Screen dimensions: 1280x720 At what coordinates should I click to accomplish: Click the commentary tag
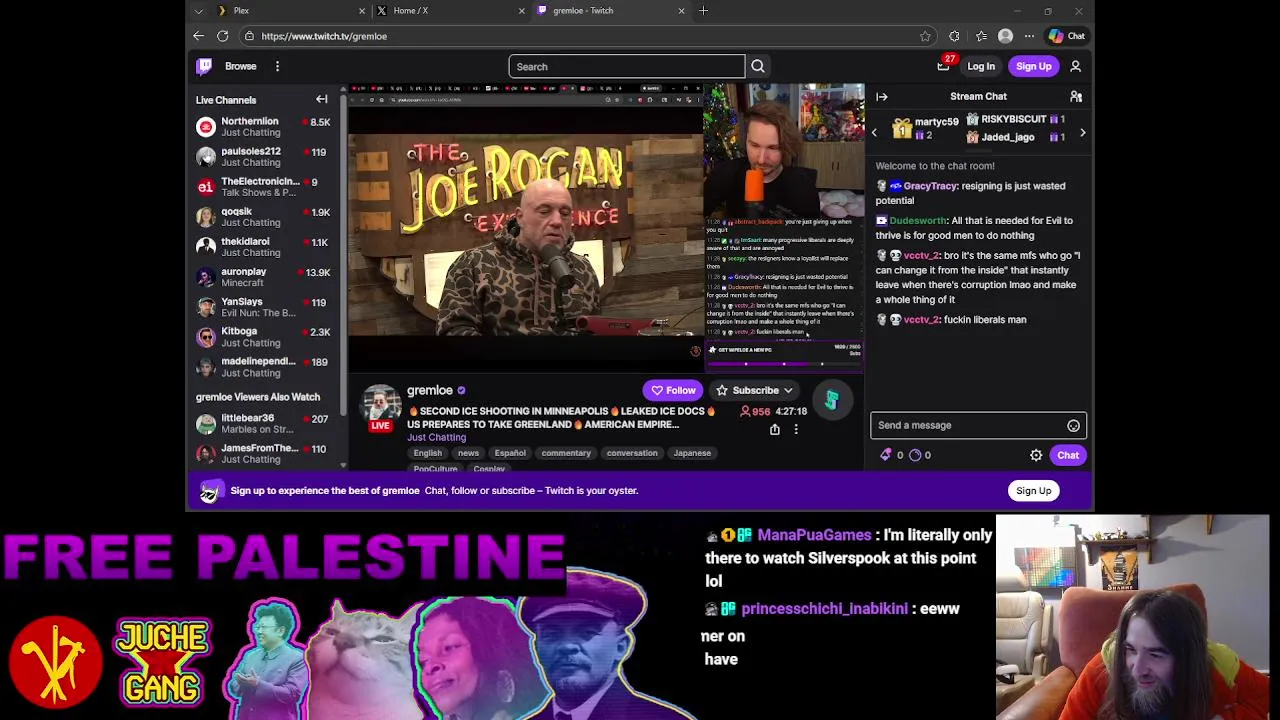[566, 453]
